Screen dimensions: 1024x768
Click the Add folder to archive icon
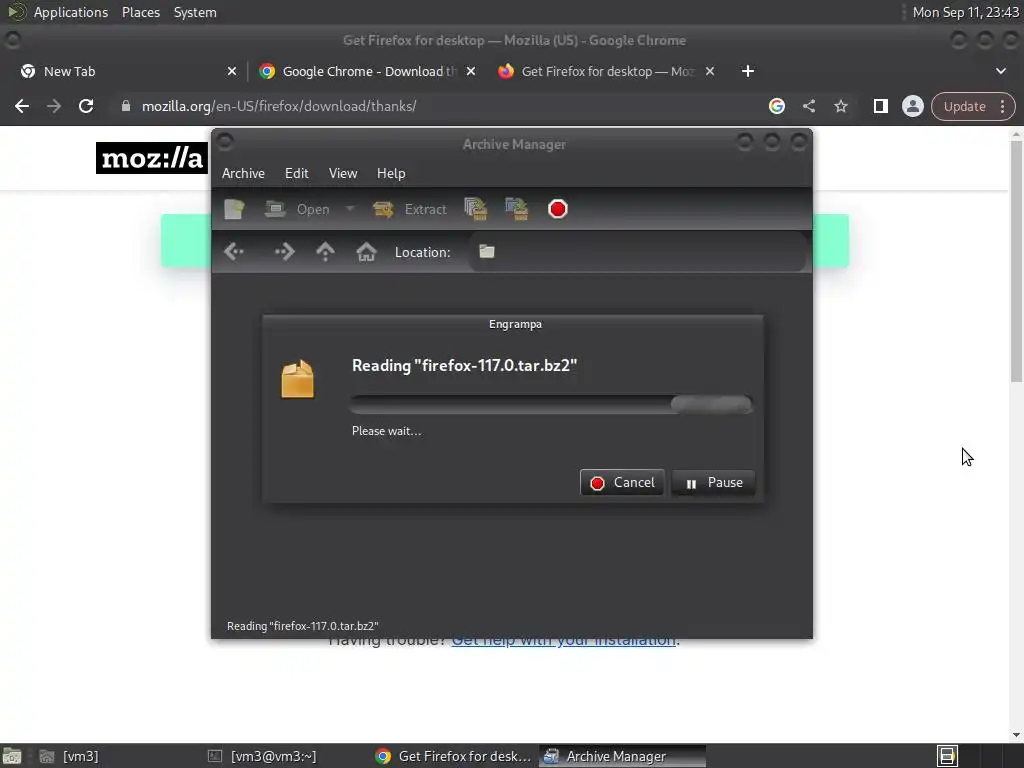517,209
